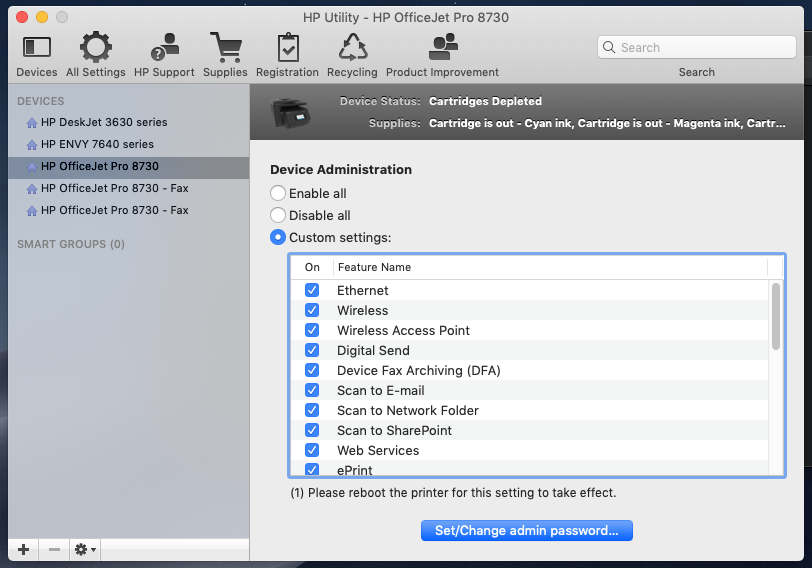Toggle the Devices sidebar icon

36,47
